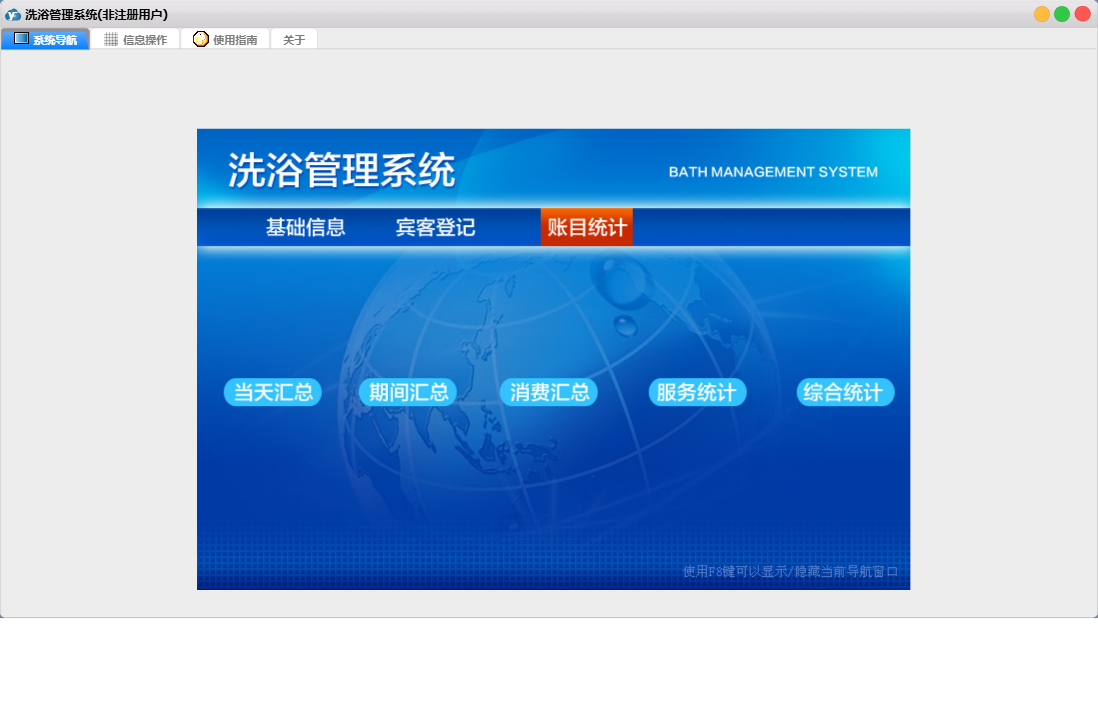
Task: Click the F8 hint text at bottom
Action: (790, 571)
